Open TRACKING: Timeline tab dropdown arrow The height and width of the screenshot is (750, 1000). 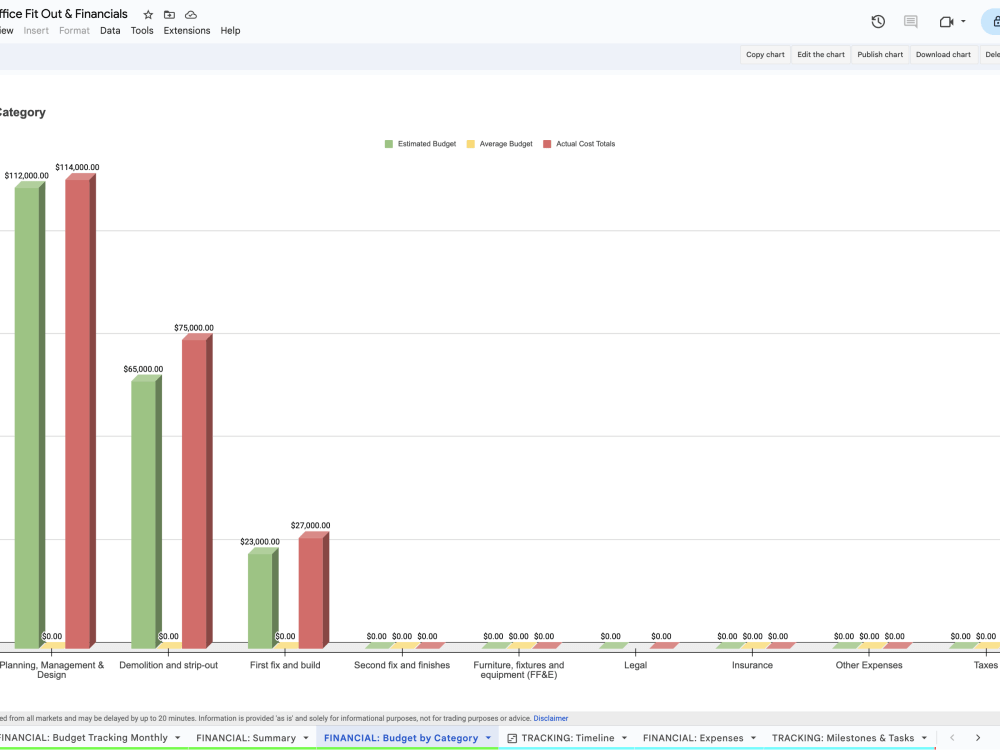pyautogui.click(x=624, y=738)
